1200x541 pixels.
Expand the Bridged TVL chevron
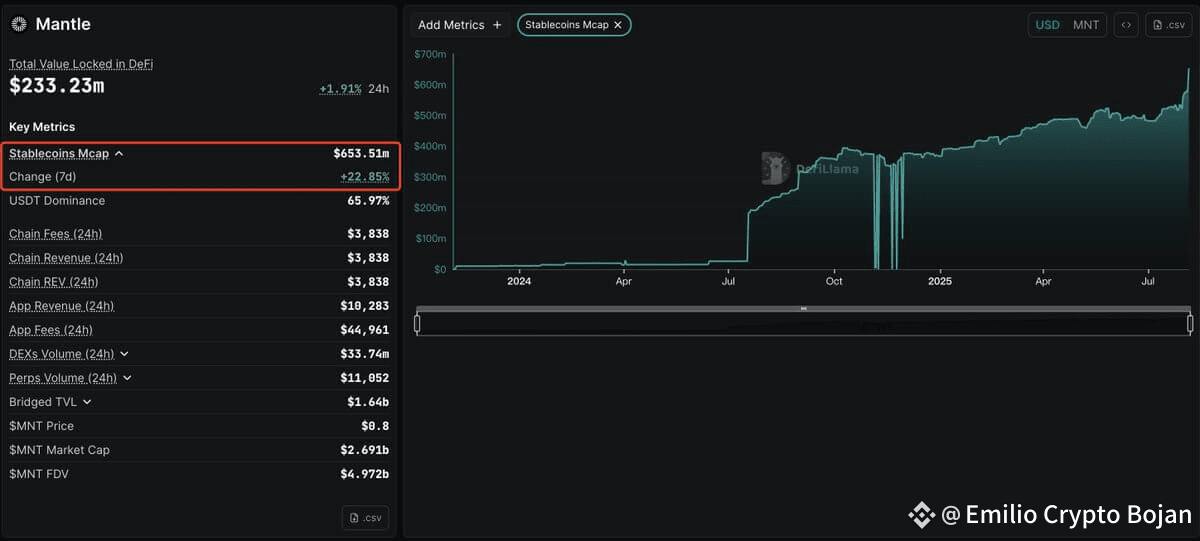[x=87, y=402]
